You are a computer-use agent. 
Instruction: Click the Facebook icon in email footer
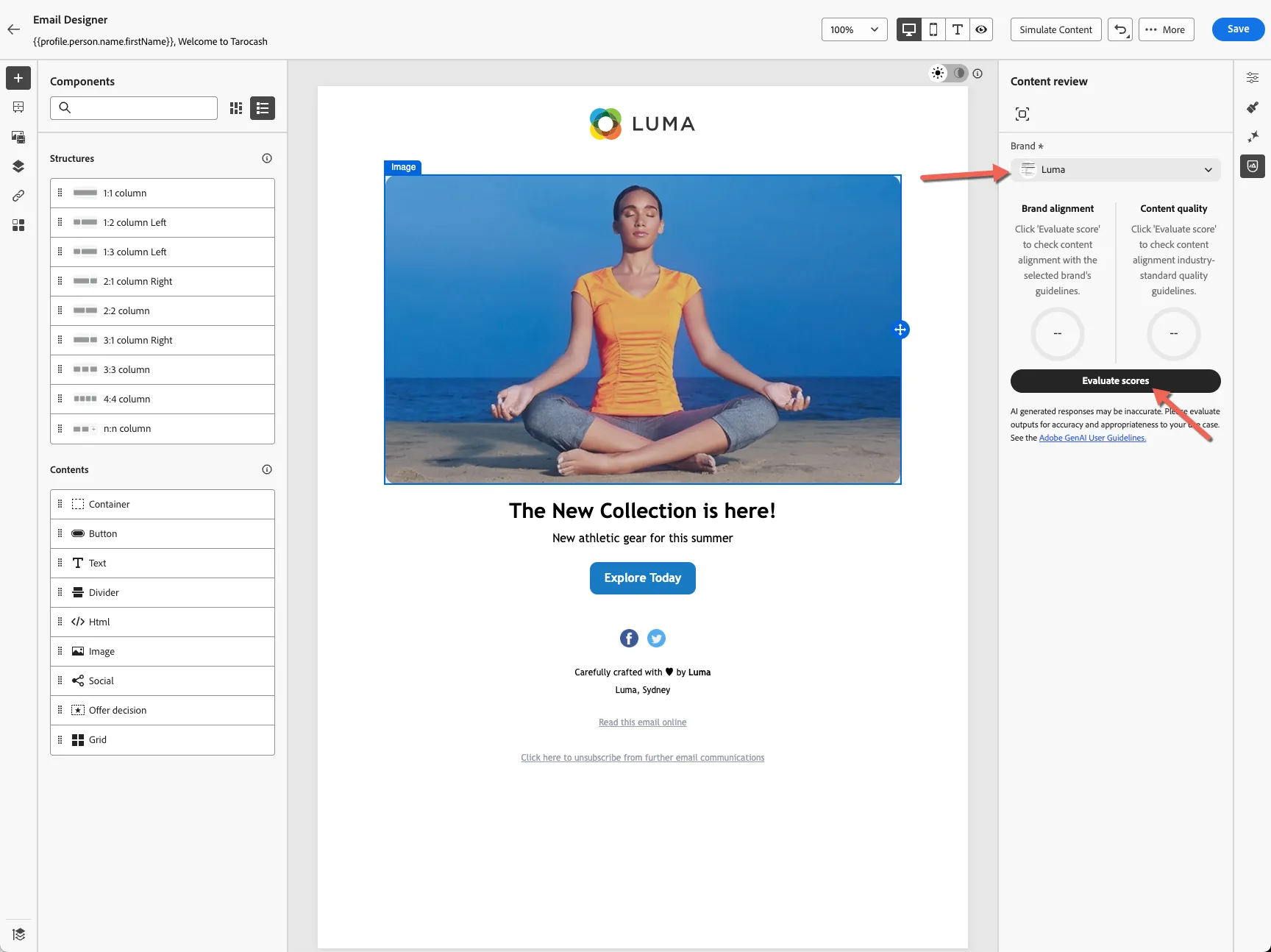(x=629, y=639)
